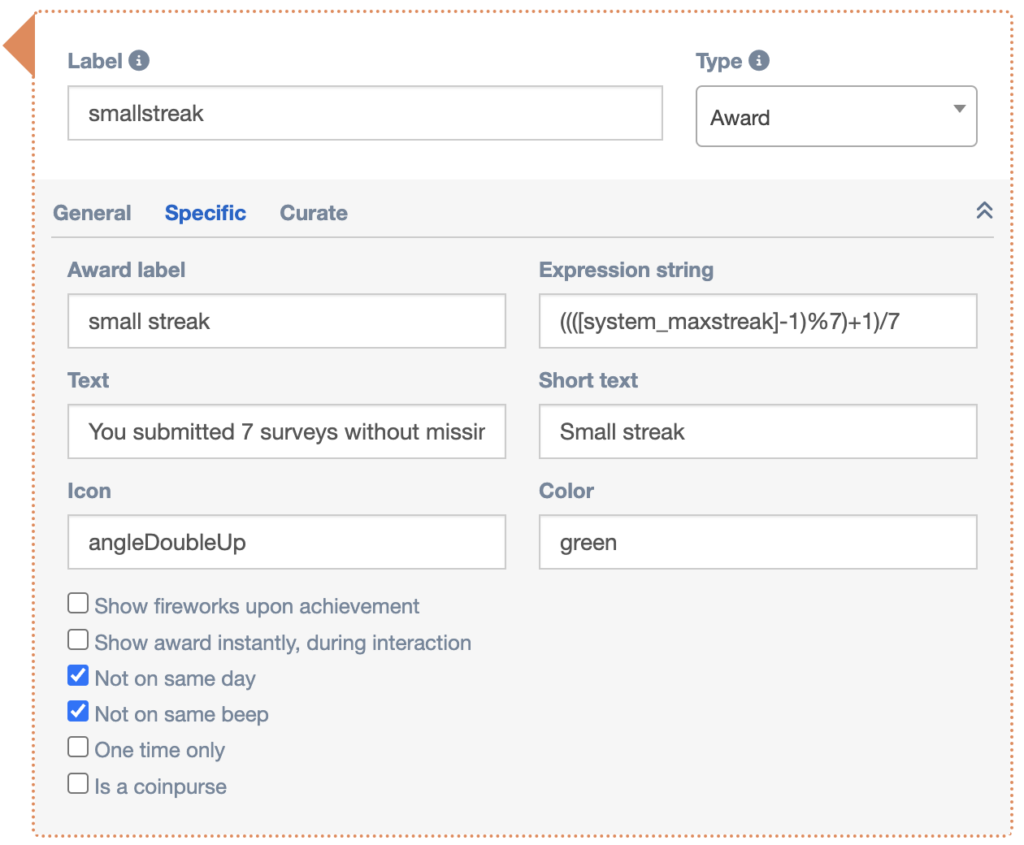
Task: Click the Icon field with angleDoubleUp
Action: click(x=286, y=543)
